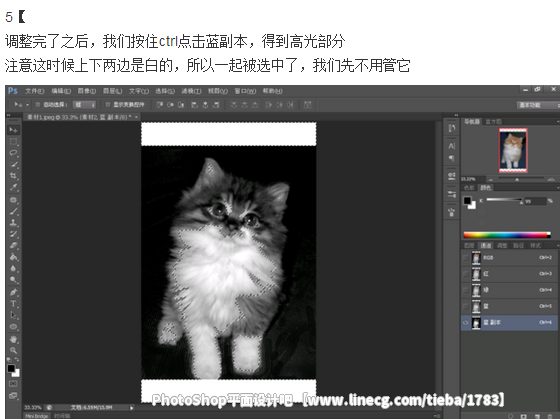560x419 pixels.
Task: Toggle visibility of Blue channel
Action: tap(466, 306)
